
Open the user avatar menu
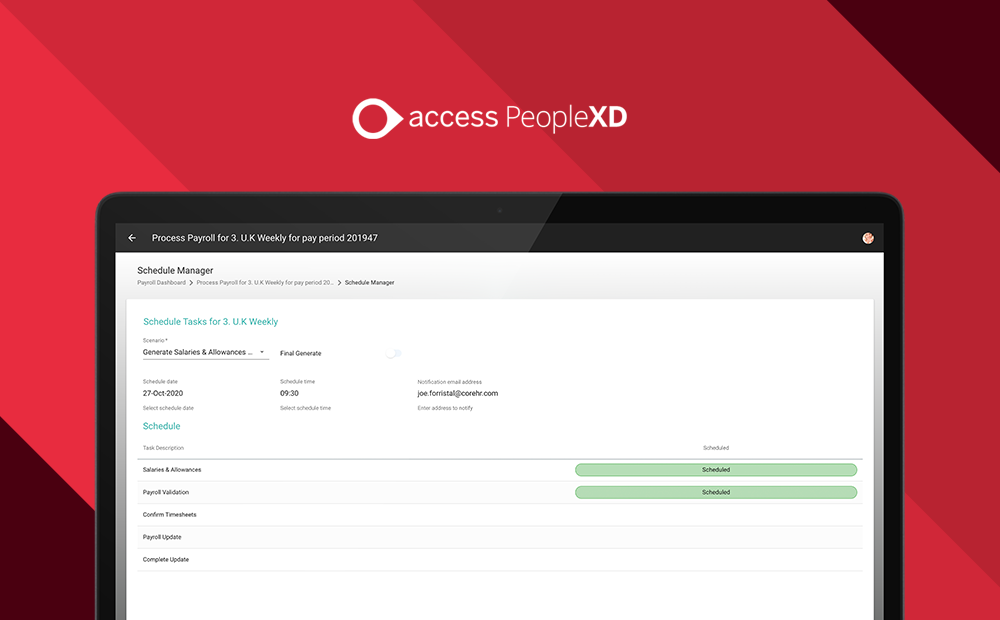tap(867, 238)
